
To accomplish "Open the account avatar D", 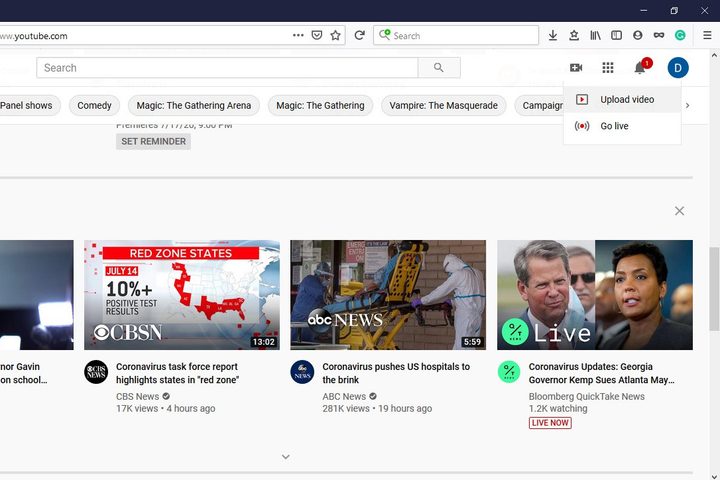I will tap(678, 68).
